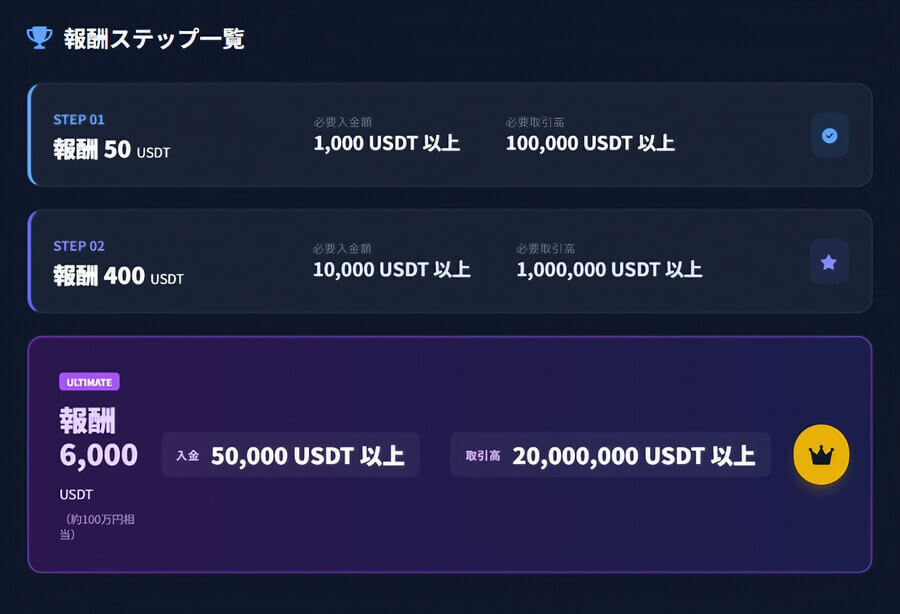Click the 取引高 20,000,000 USDT 以上 box
Image resolution: width=900 pixels, height=614 pixels.
pyautogui.click(x=610, y=455)
